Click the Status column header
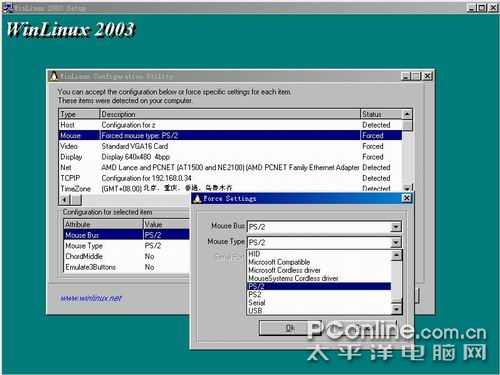Screen dimensions: 500x375 381,114
